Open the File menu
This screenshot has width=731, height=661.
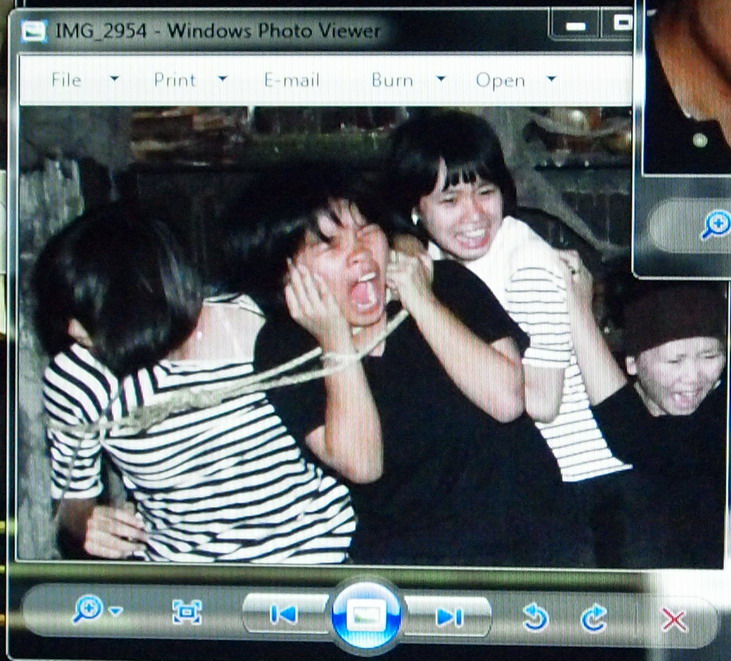[x=66, y=80]
